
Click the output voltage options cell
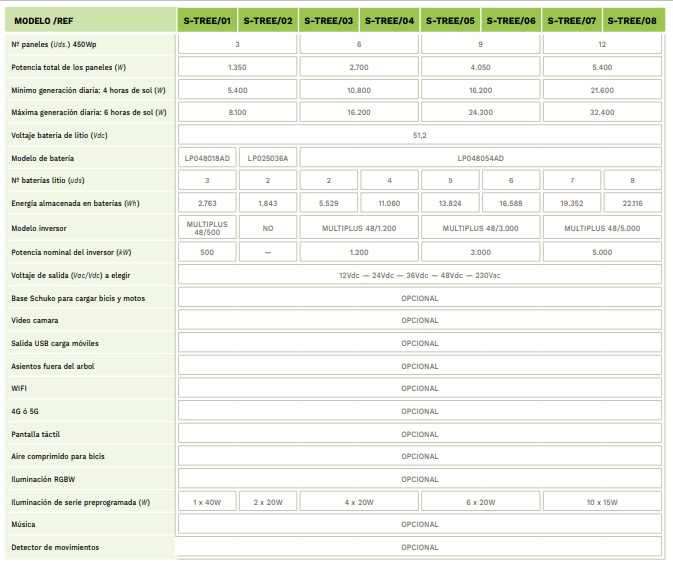pyautogui.click(x=419, y=275)
